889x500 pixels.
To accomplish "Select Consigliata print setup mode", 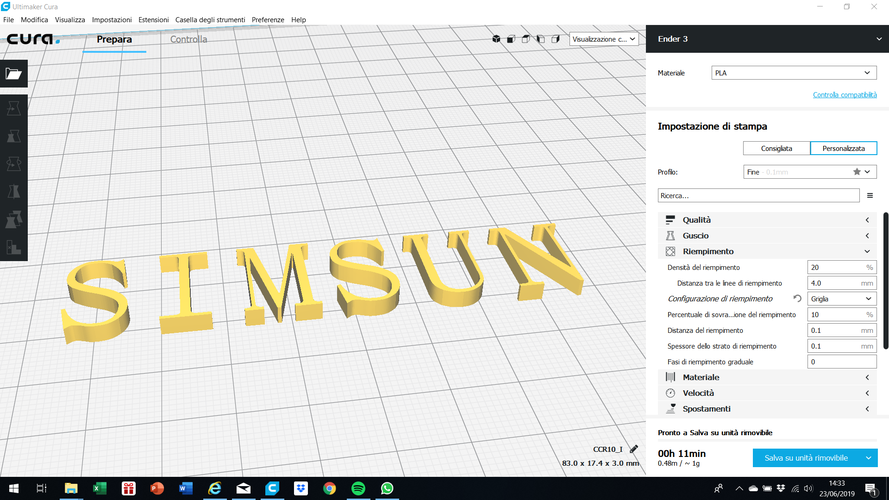I will [x=776, y=149].
